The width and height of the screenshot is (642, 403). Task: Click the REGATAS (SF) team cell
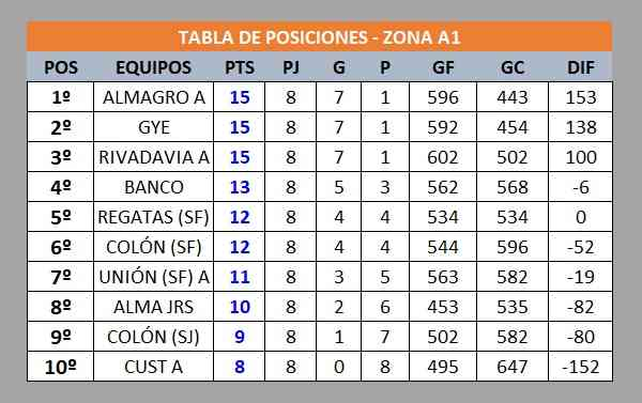tap(153, 218)
